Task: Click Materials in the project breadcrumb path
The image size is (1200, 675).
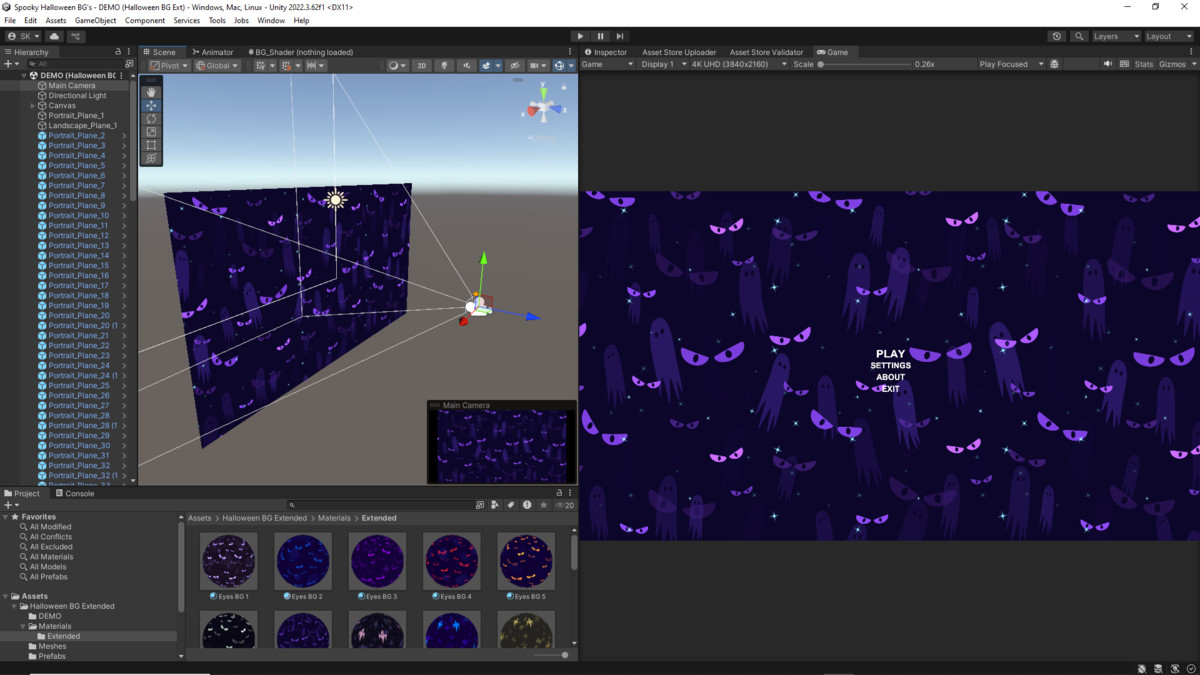Action: click(334, 518)
